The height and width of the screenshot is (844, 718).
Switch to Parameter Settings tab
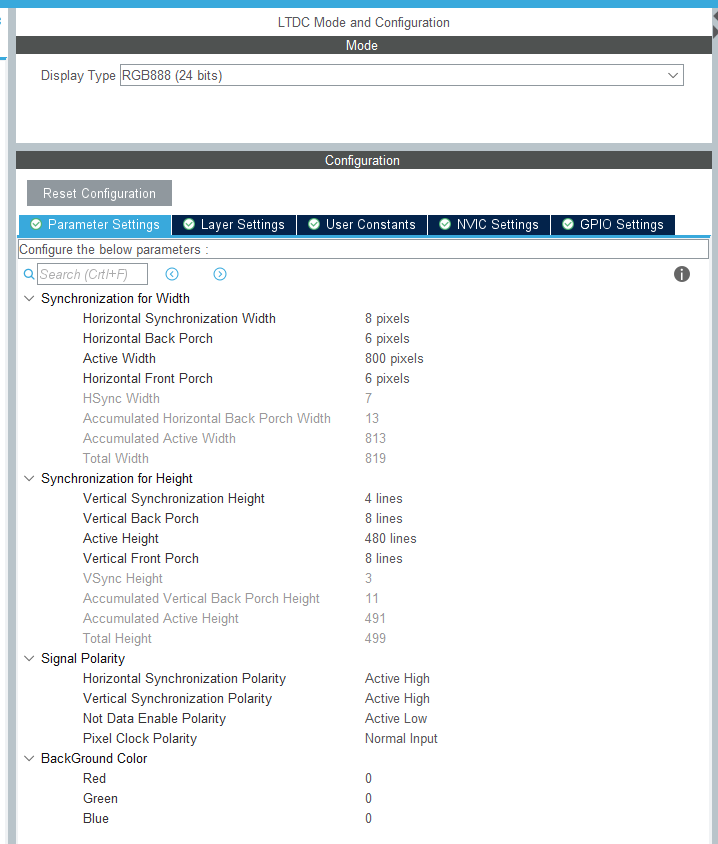pos(95,224)
